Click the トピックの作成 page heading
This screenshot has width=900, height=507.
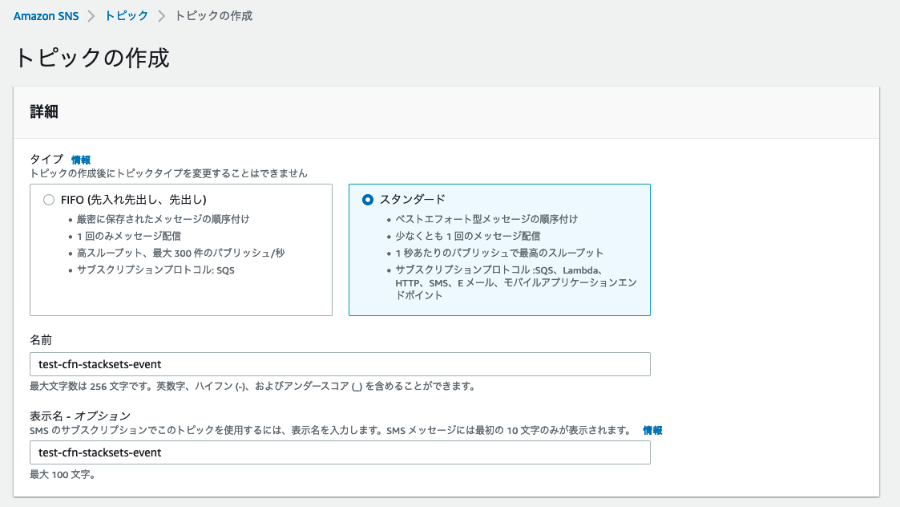tap(91, 58)
